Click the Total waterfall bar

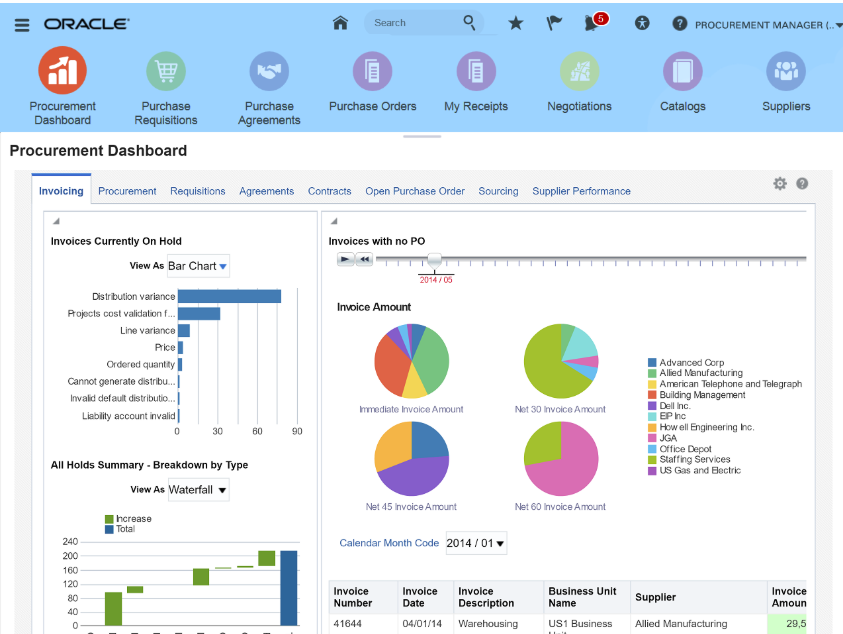coord(289,588)
